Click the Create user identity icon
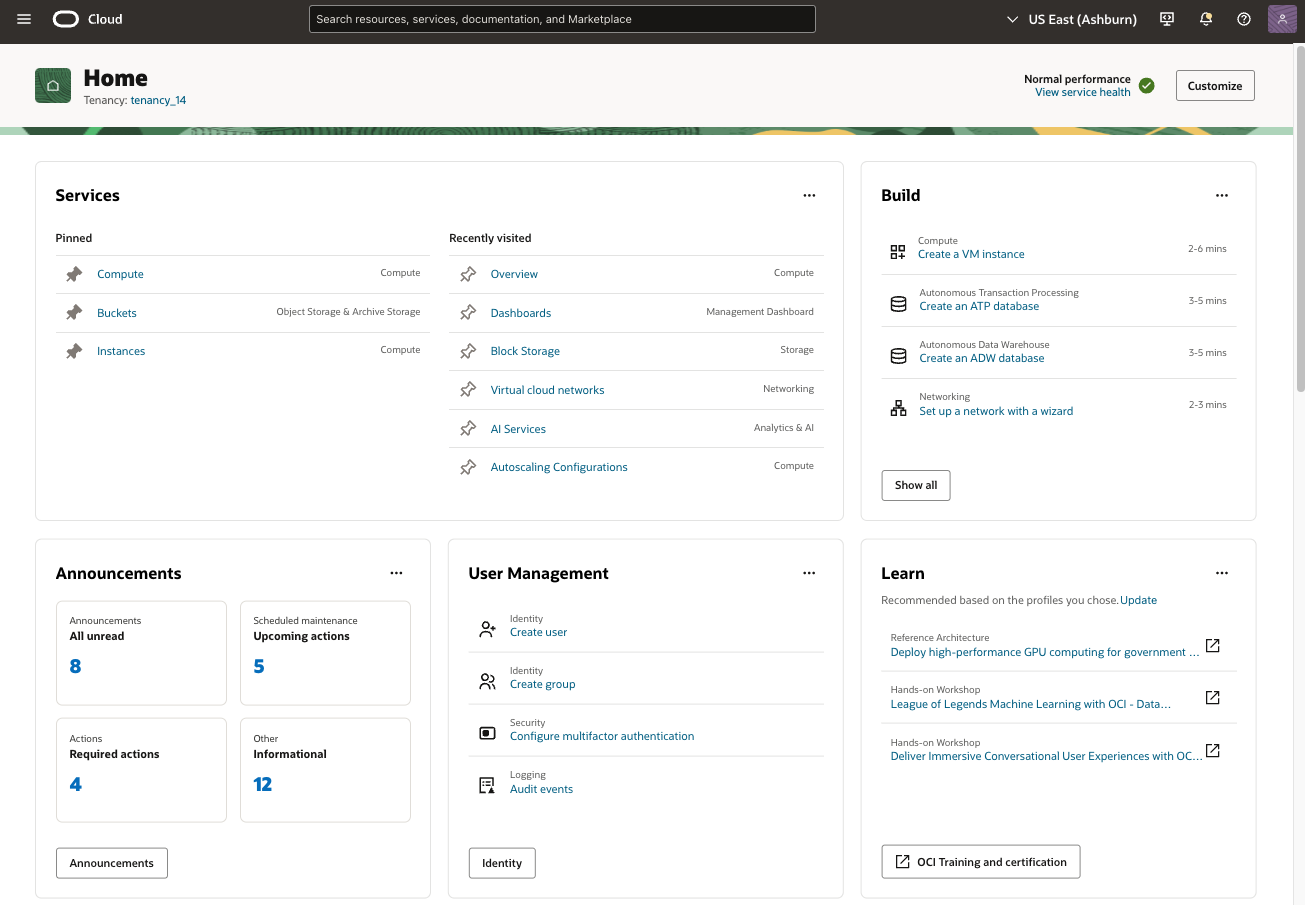Image resolution: width=1305 pixels, height=905 pixels. point(487,628)
